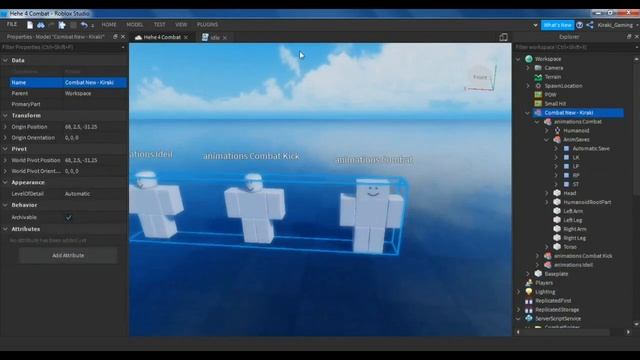Toggle the Archivable checkbox
The image size is (640, 360).
(69, 218)
